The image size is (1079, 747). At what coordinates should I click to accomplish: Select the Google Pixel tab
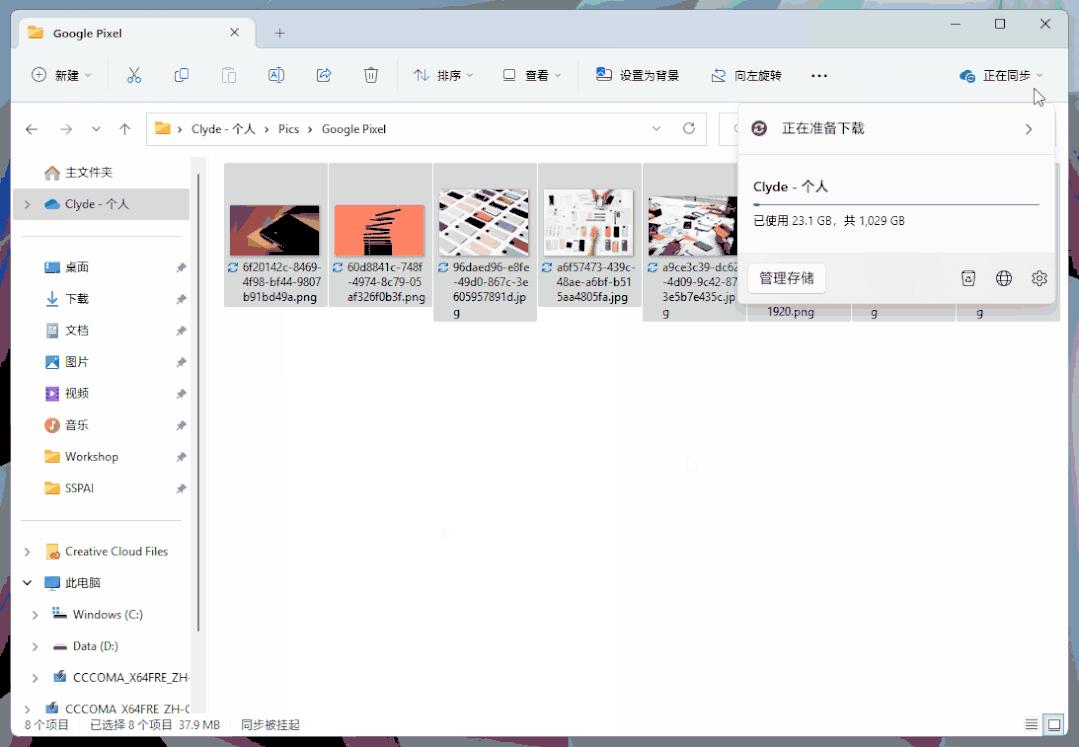120,33
